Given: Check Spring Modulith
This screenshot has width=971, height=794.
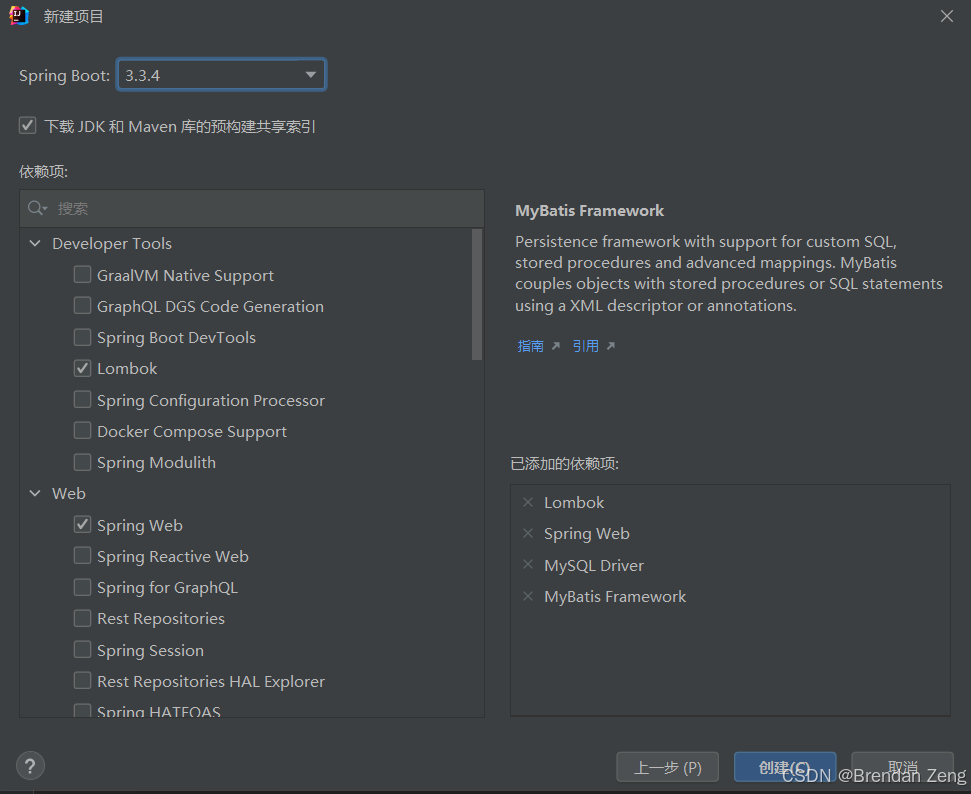Looking at the screenshot, I should tap(82, 462).
